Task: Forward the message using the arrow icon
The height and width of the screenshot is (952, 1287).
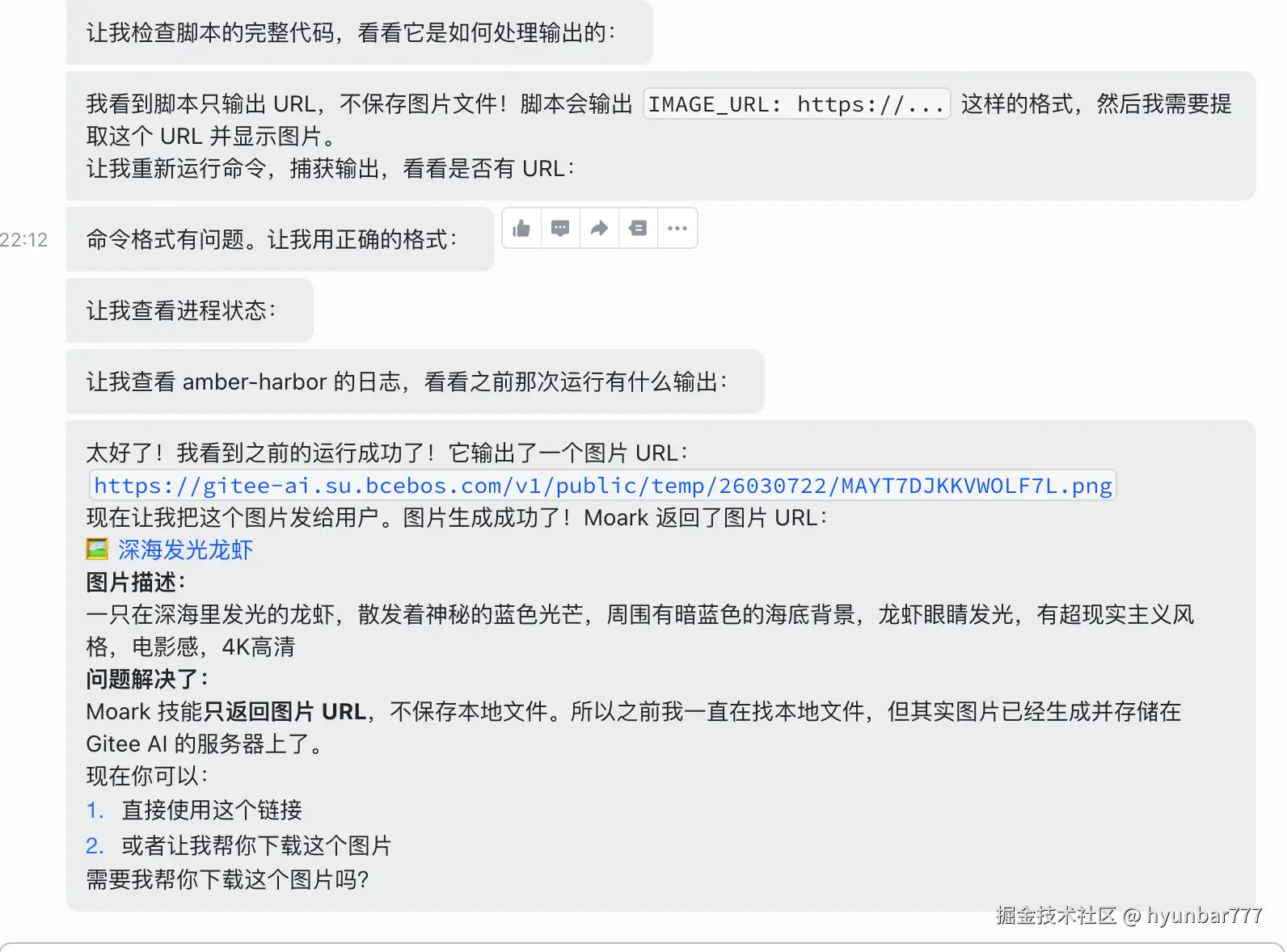Action: pyautogui.click(x=599, y=229)
